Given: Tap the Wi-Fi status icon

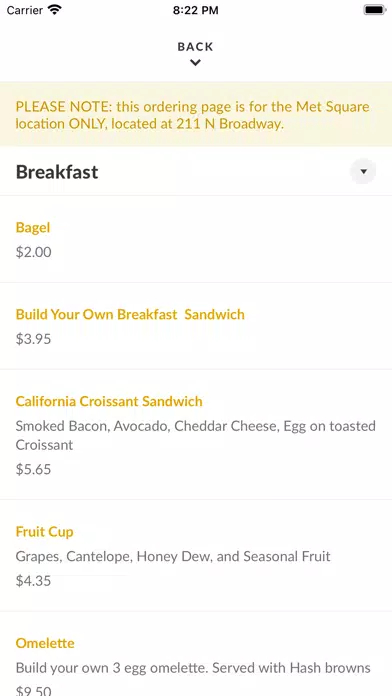Looking at the screenshot, I should pyautogui.click(x=55, y=10).
